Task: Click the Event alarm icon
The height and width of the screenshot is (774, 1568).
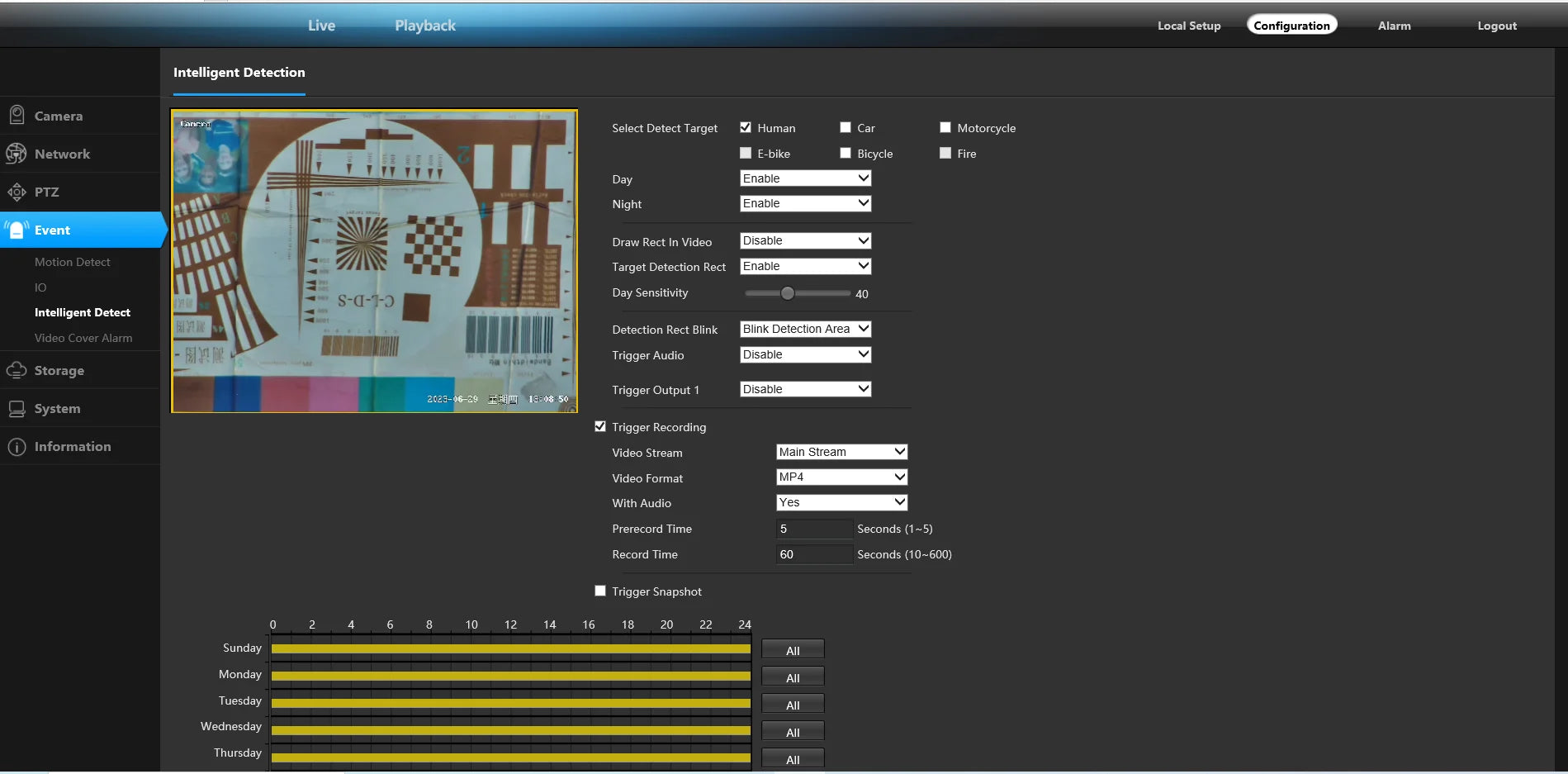Action: click(x=17, y=230)
